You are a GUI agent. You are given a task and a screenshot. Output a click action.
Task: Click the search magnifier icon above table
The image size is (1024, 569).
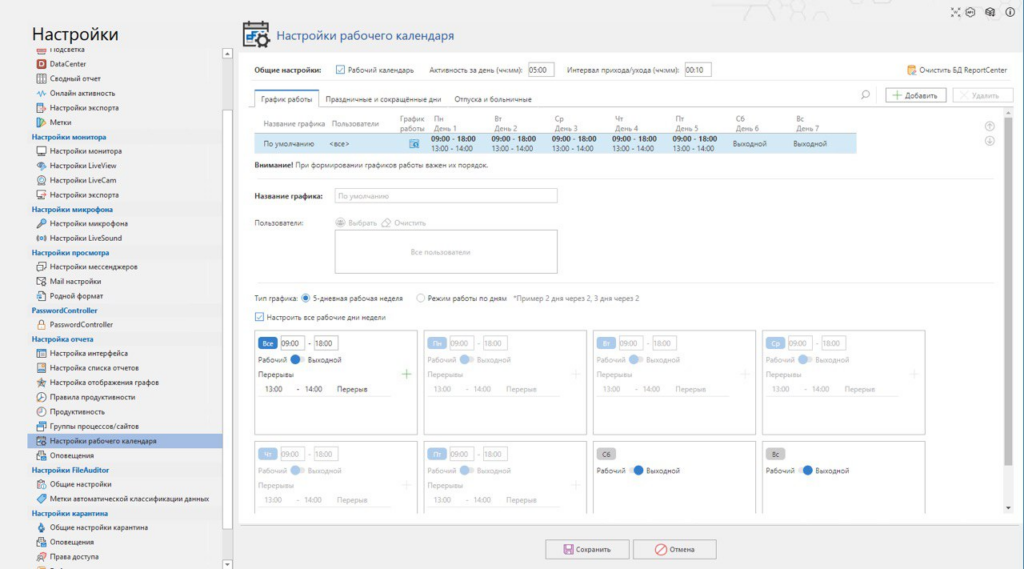(865, 95)
